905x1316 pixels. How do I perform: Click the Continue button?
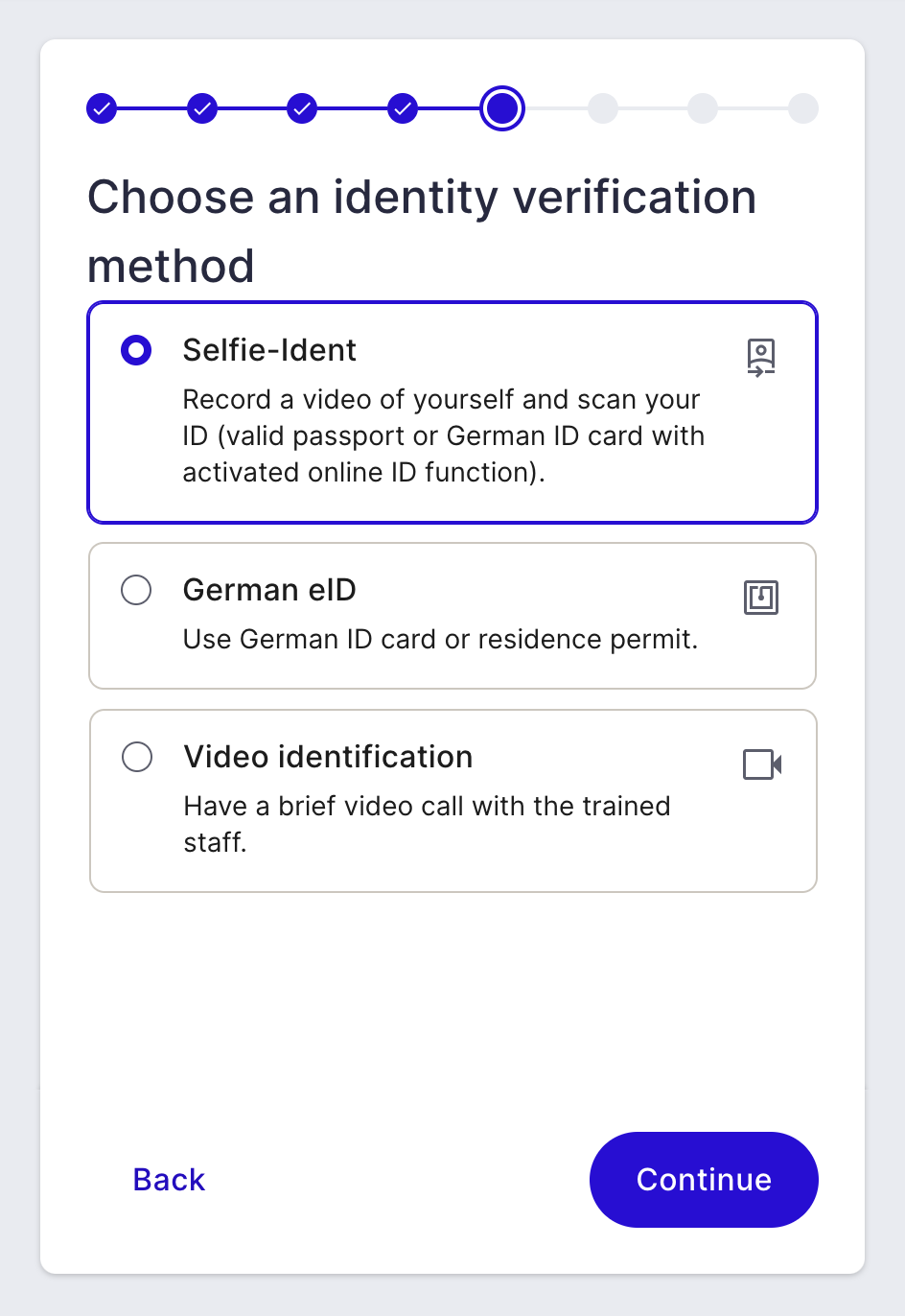pyautogui.click(x=704, y=1180)
